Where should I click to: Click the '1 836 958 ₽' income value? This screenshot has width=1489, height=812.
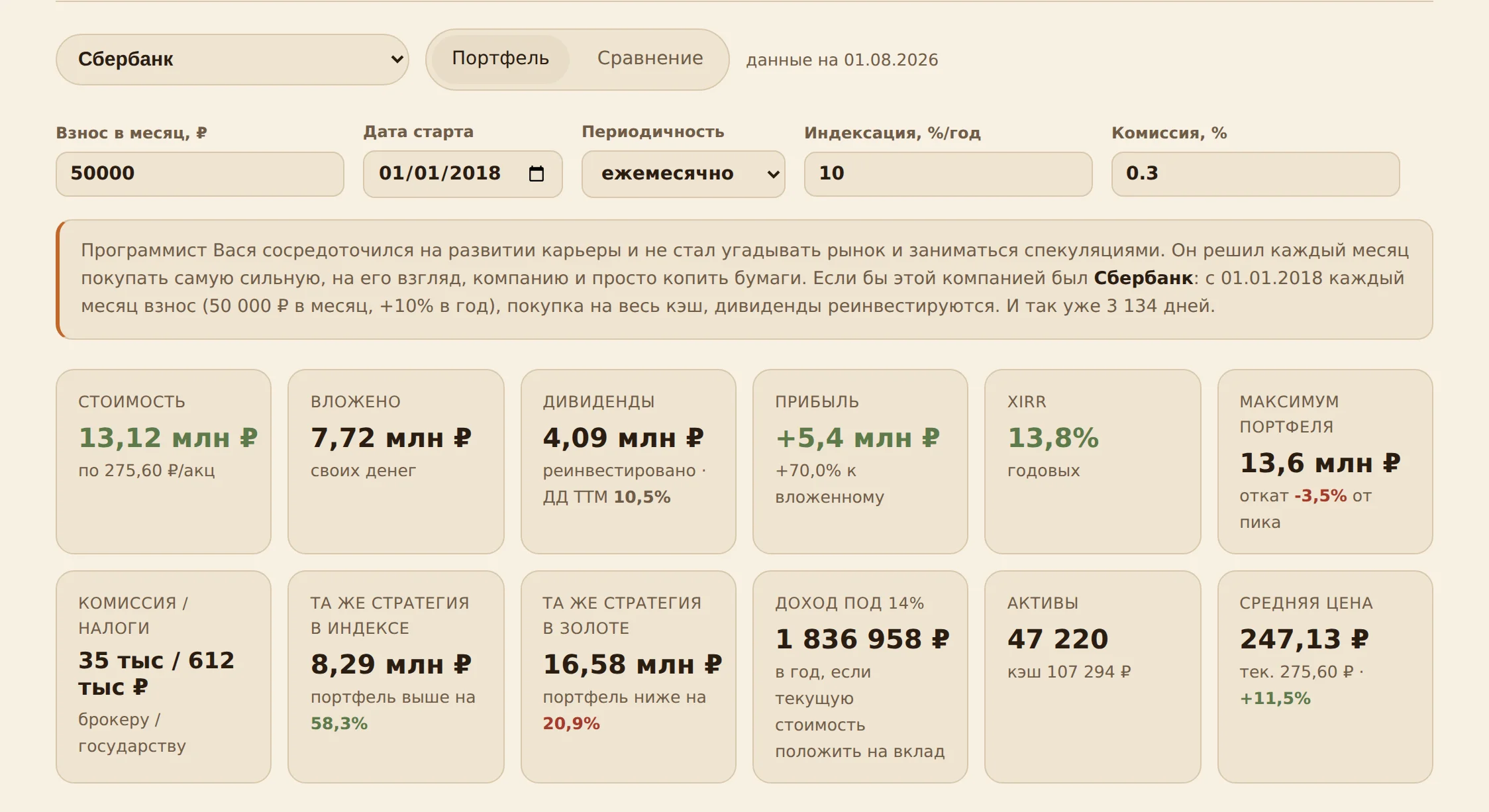[x=862, y=639]
